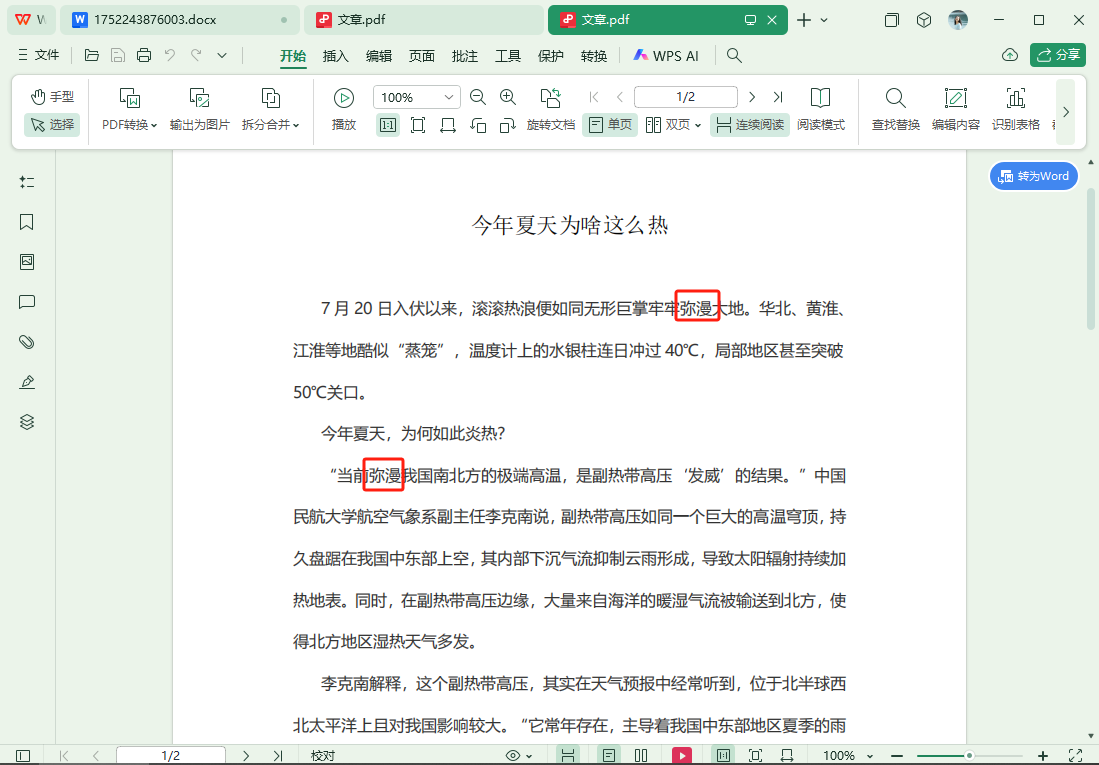Toggle Continuous Reading (连续阅读) mode
The image size is (1099, 765).
pos(749,125)
